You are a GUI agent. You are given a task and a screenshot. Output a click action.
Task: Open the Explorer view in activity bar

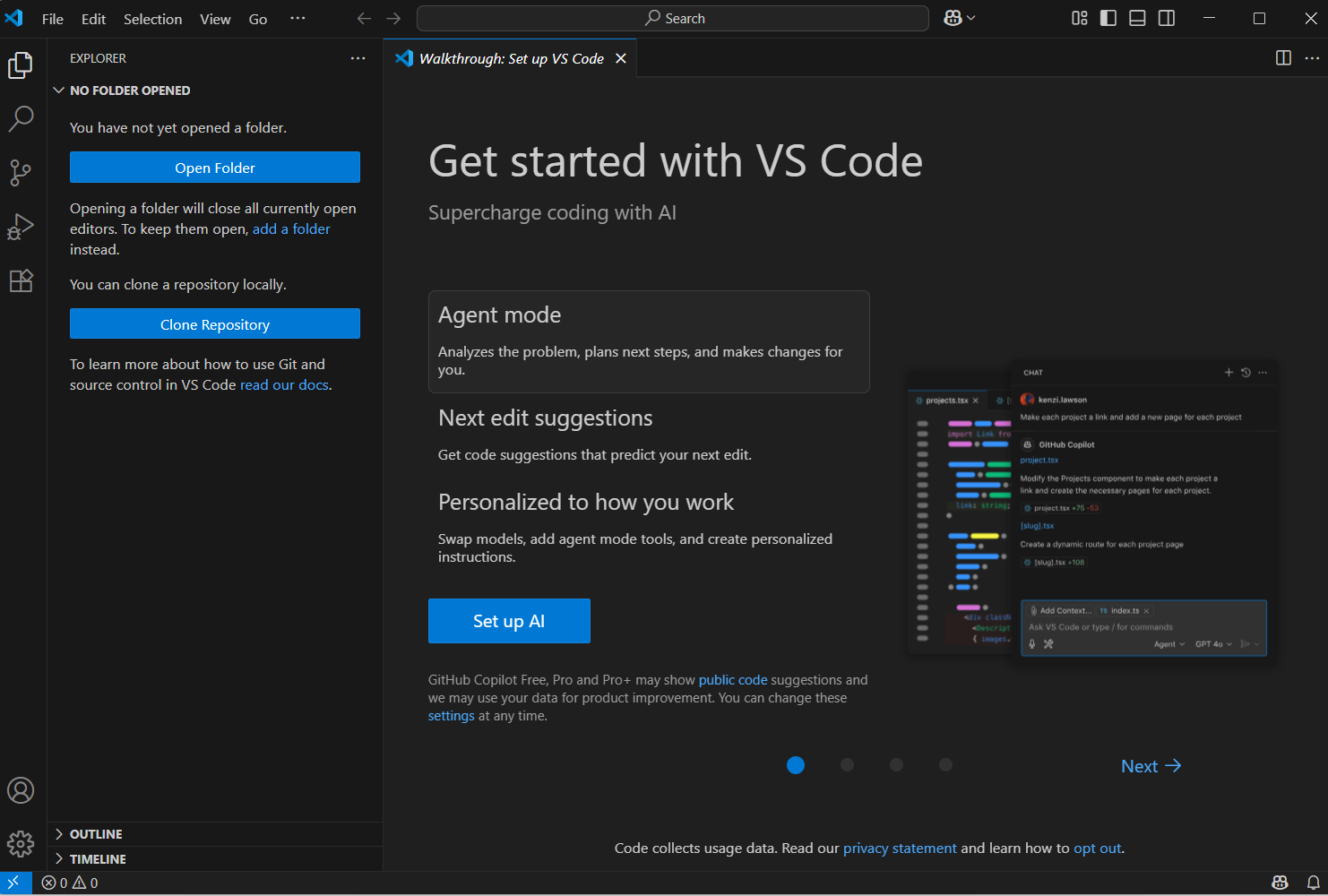tap(21, 65)
